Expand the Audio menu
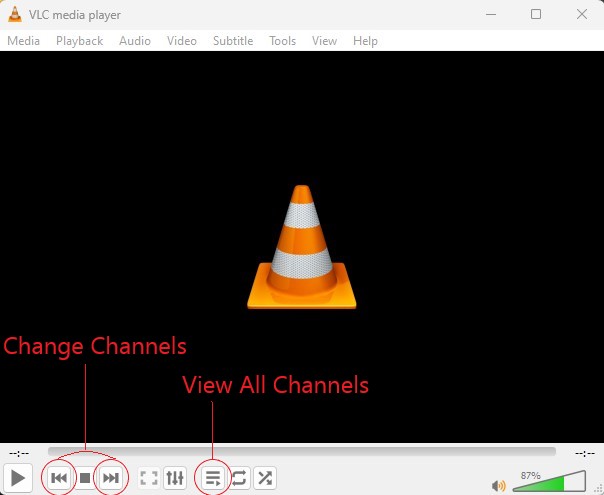The height and width of the screenshot is (495, 604). (x=135, y=41)
